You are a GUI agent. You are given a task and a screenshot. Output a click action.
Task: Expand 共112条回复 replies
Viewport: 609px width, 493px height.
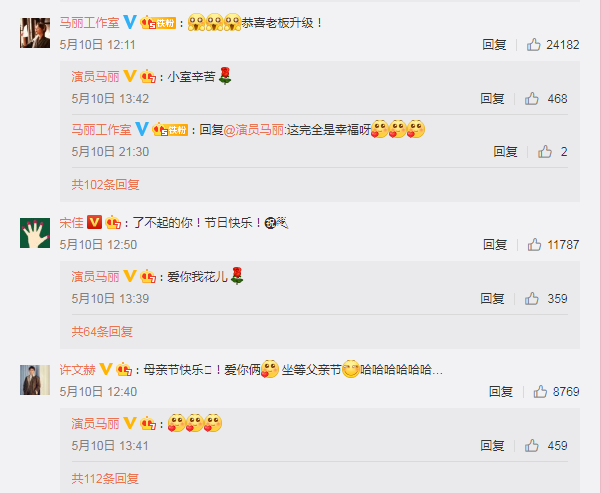click(105, 479)
